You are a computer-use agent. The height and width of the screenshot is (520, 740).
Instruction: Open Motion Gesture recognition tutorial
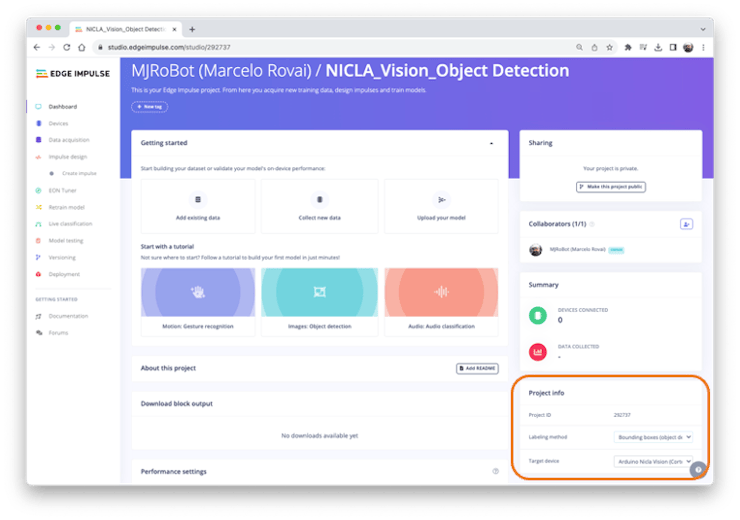pos(198,302)
